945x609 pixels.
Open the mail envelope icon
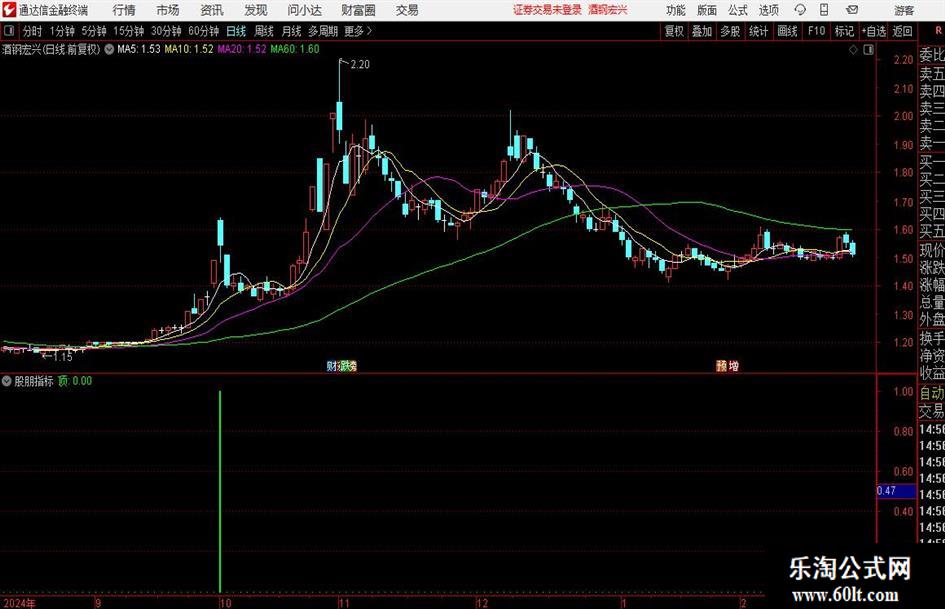click(852, 10)
